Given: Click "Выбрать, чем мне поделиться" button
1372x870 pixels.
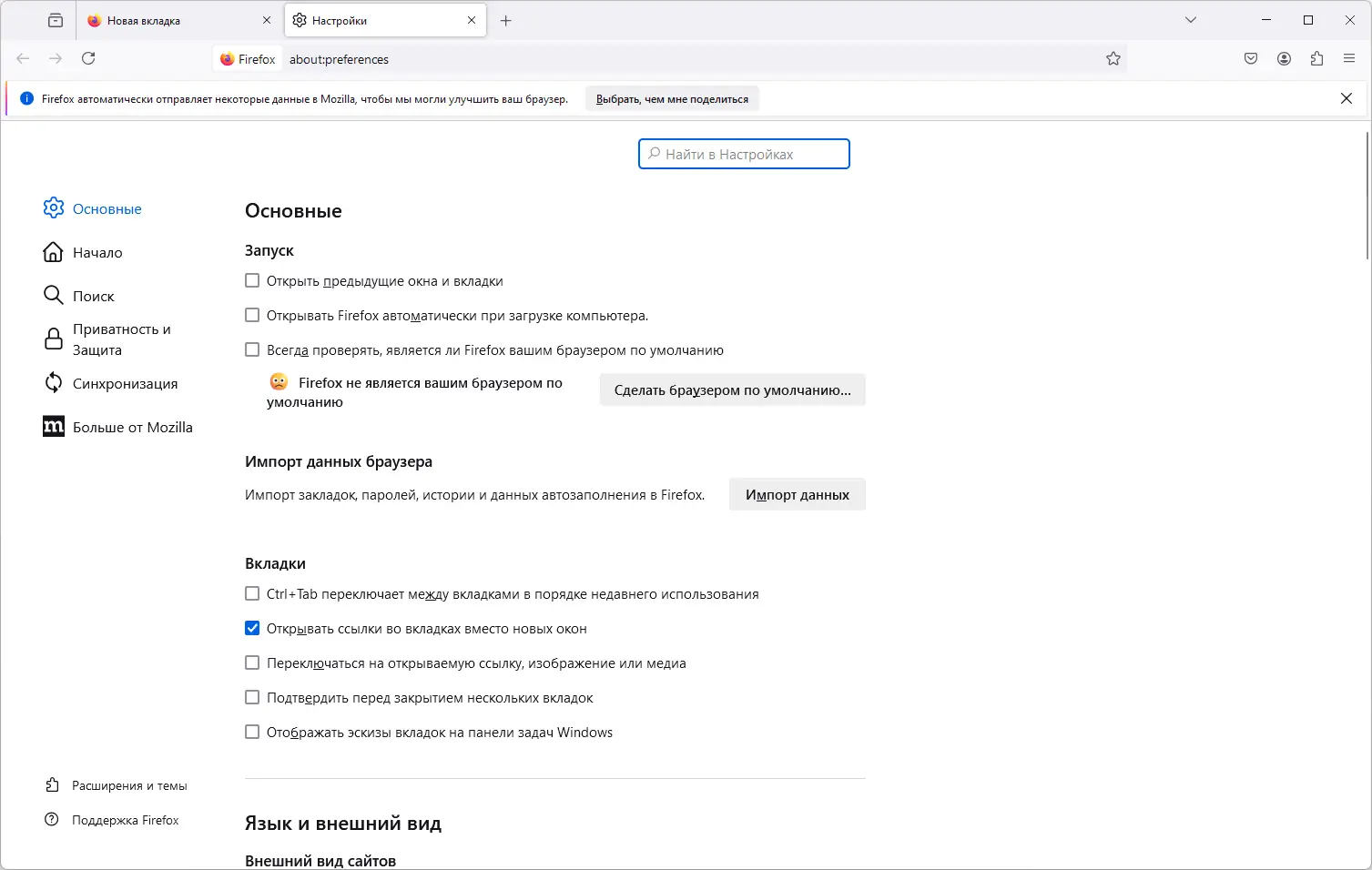Looking at the screenshot, I should click(672, 99).
